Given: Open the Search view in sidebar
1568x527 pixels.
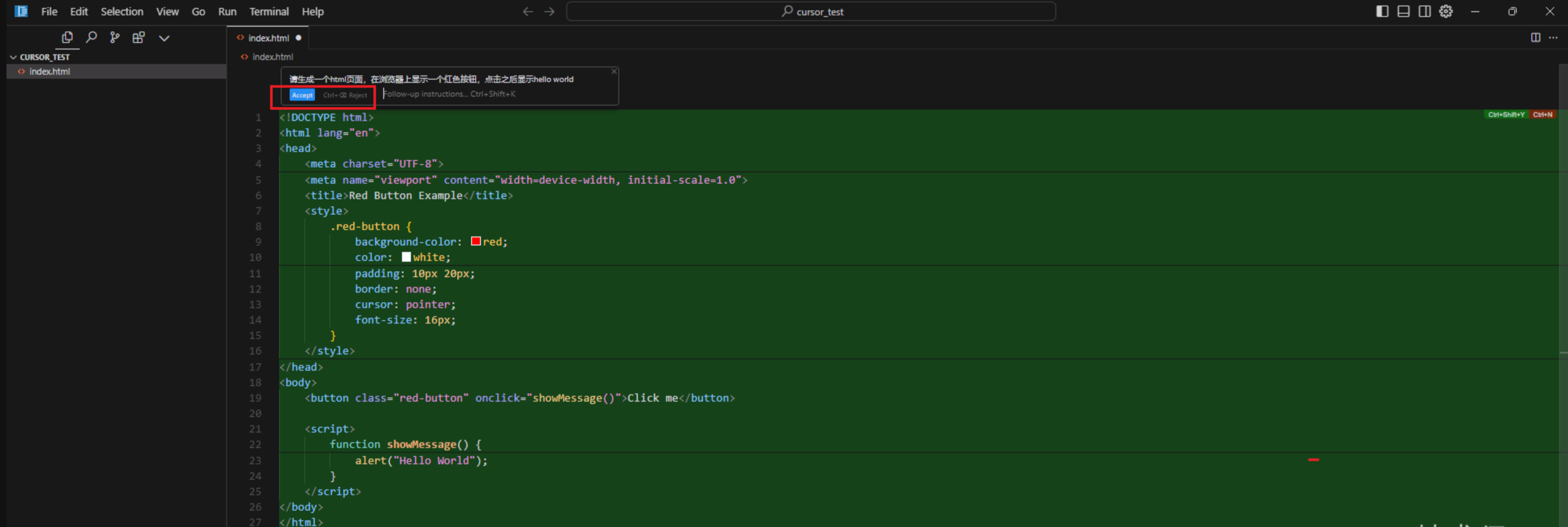Looking at the screenshot, I should tap(91, 38).
